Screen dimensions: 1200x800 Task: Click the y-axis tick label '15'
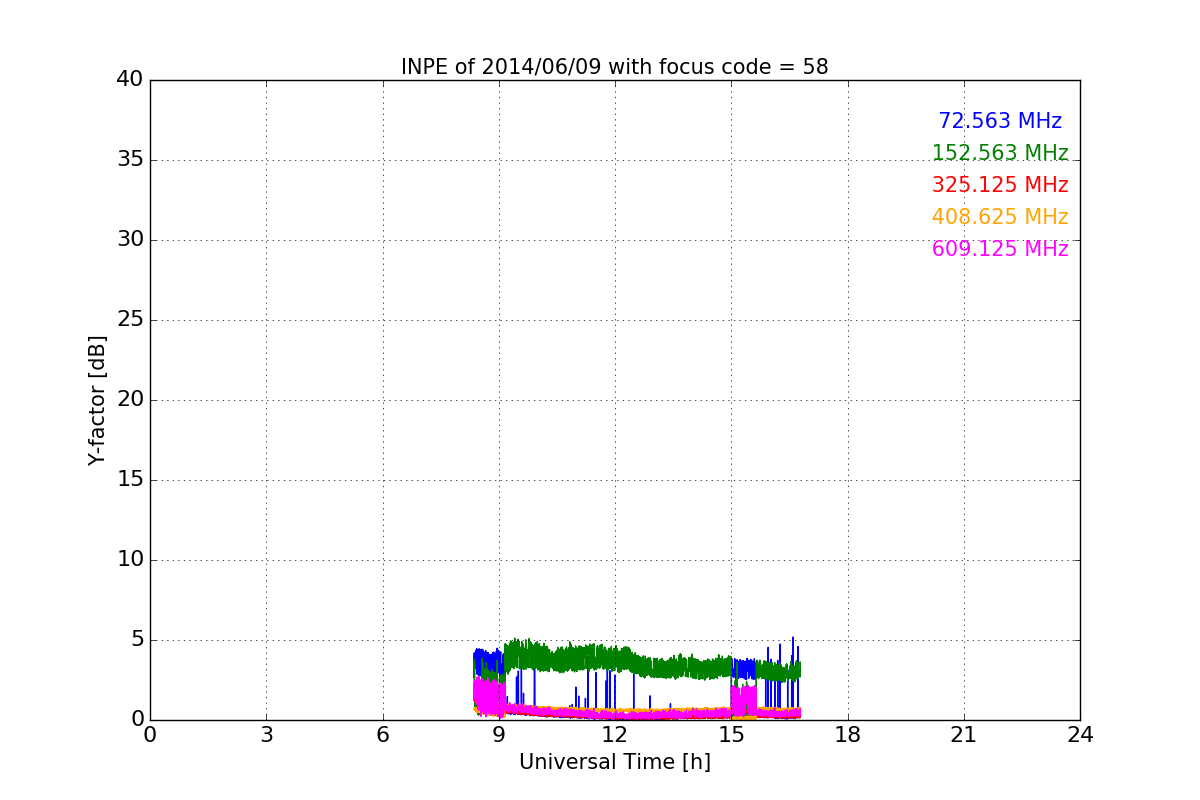(130, 480)
